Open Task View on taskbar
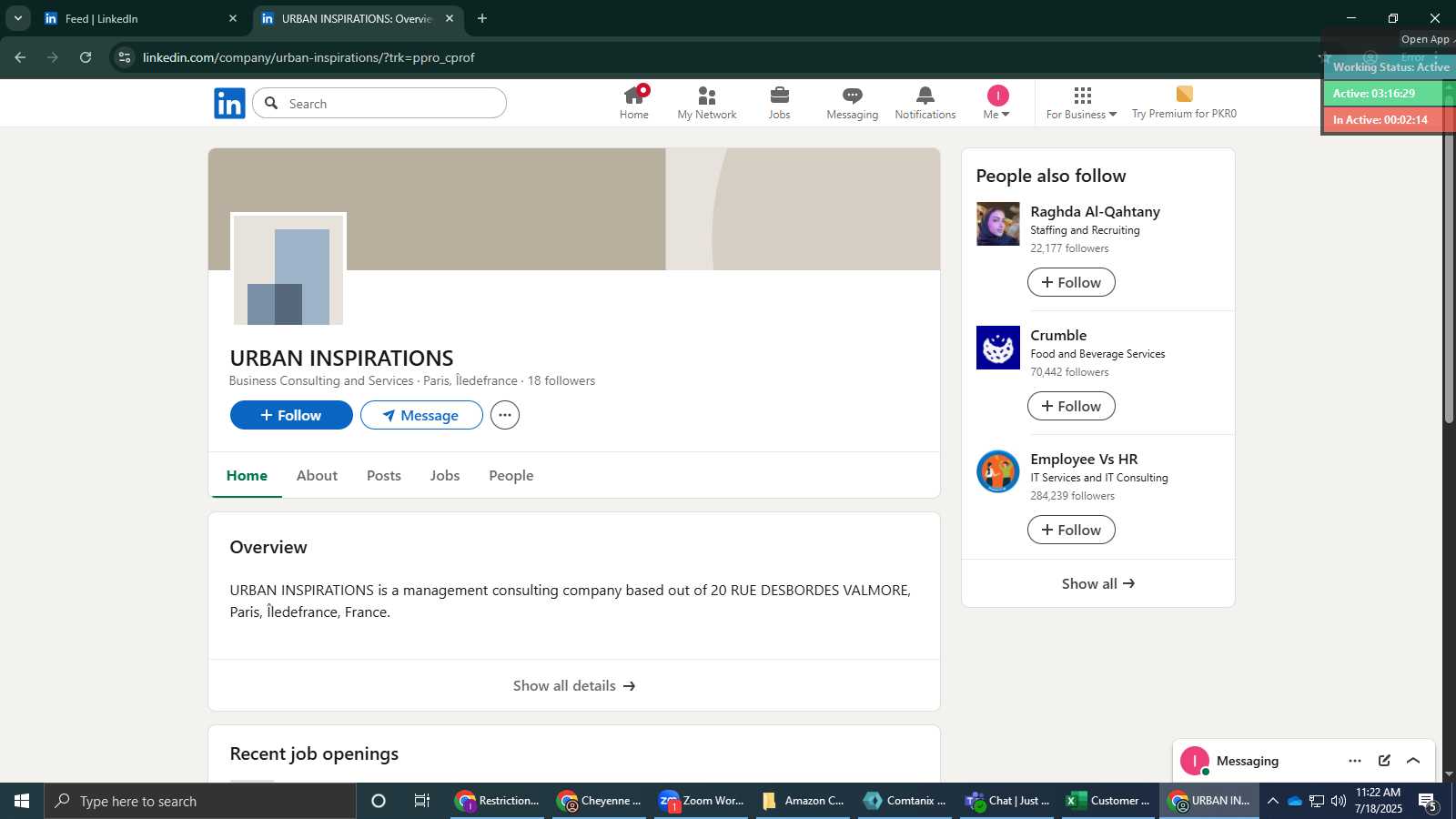 tap(422, 801)
